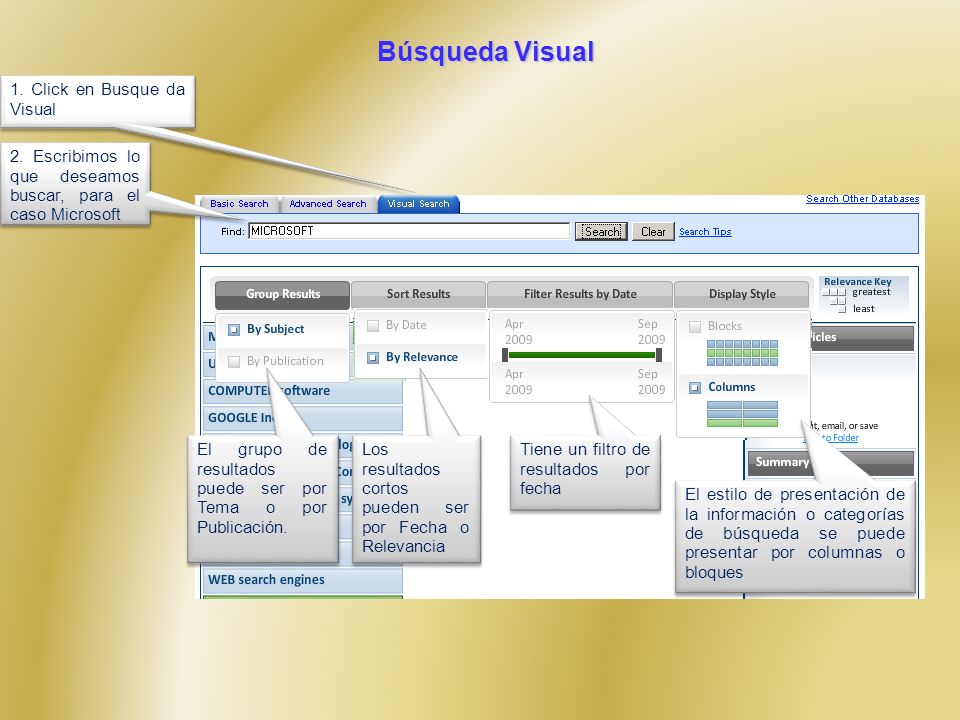Click the Relevance Key grid icon
This screenshot has height=720, width=960.
pos(834,300)
